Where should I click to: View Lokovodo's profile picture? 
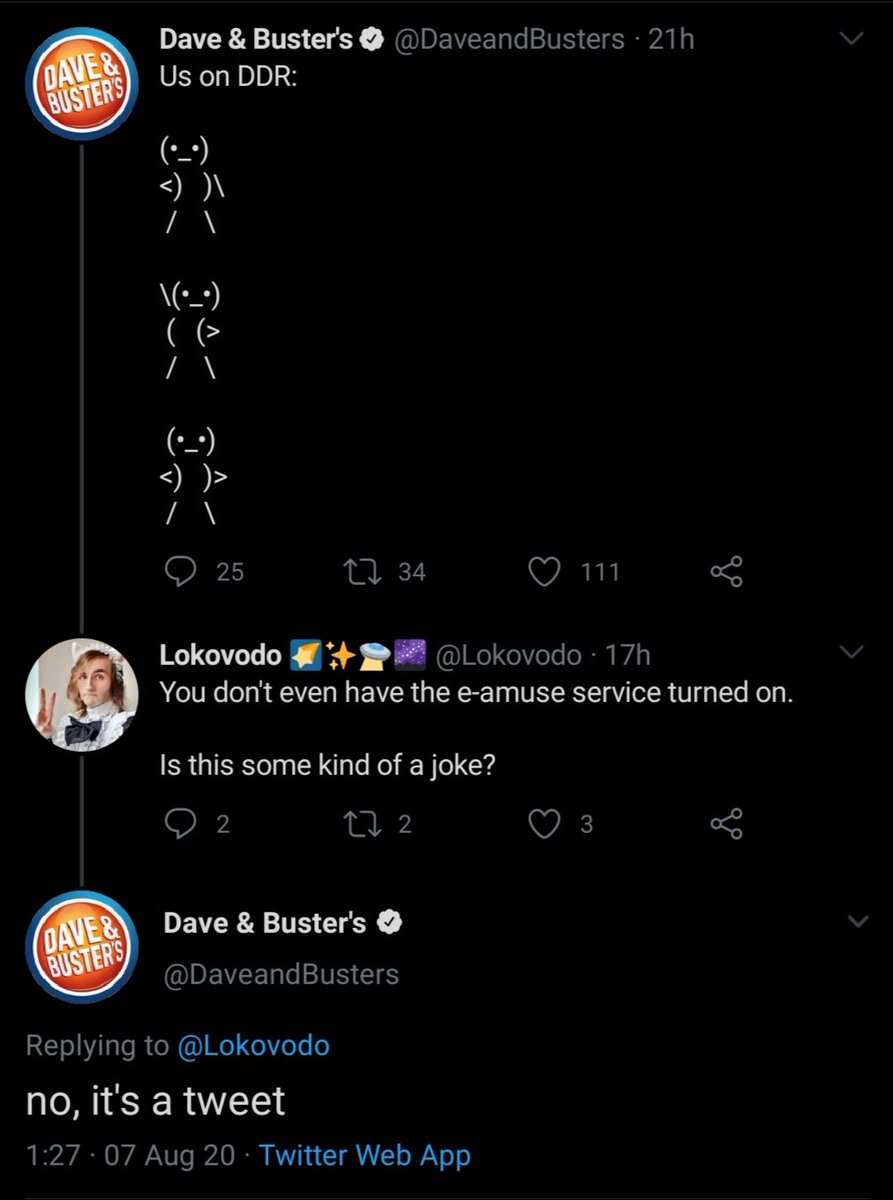pos(81,693)
